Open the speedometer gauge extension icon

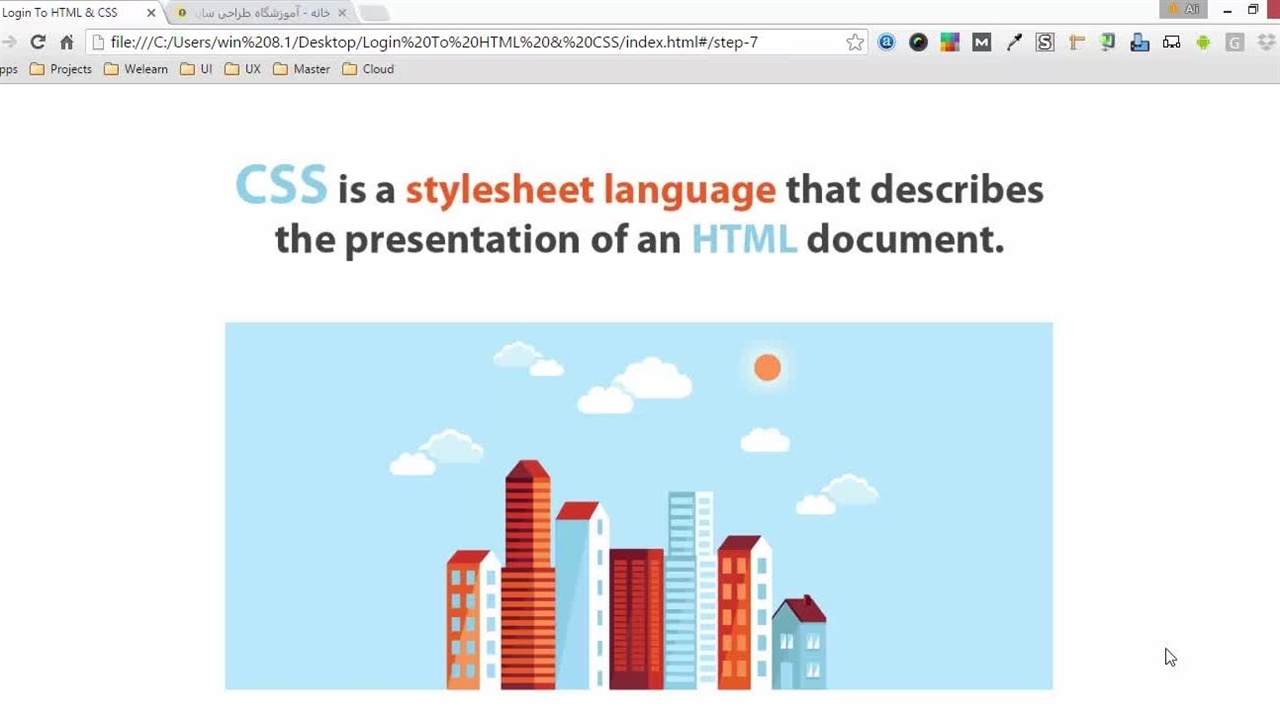918,42
